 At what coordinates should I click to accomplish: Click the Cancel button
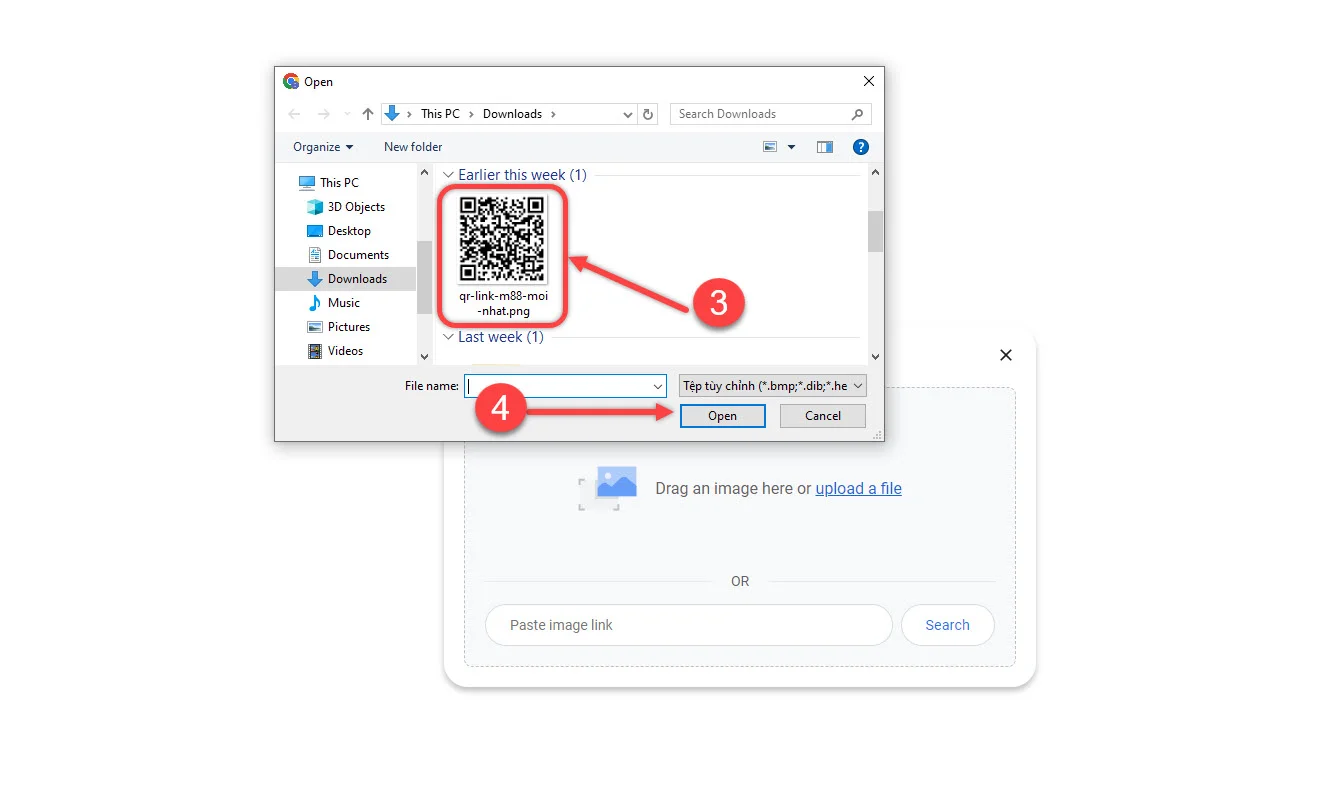823,416
